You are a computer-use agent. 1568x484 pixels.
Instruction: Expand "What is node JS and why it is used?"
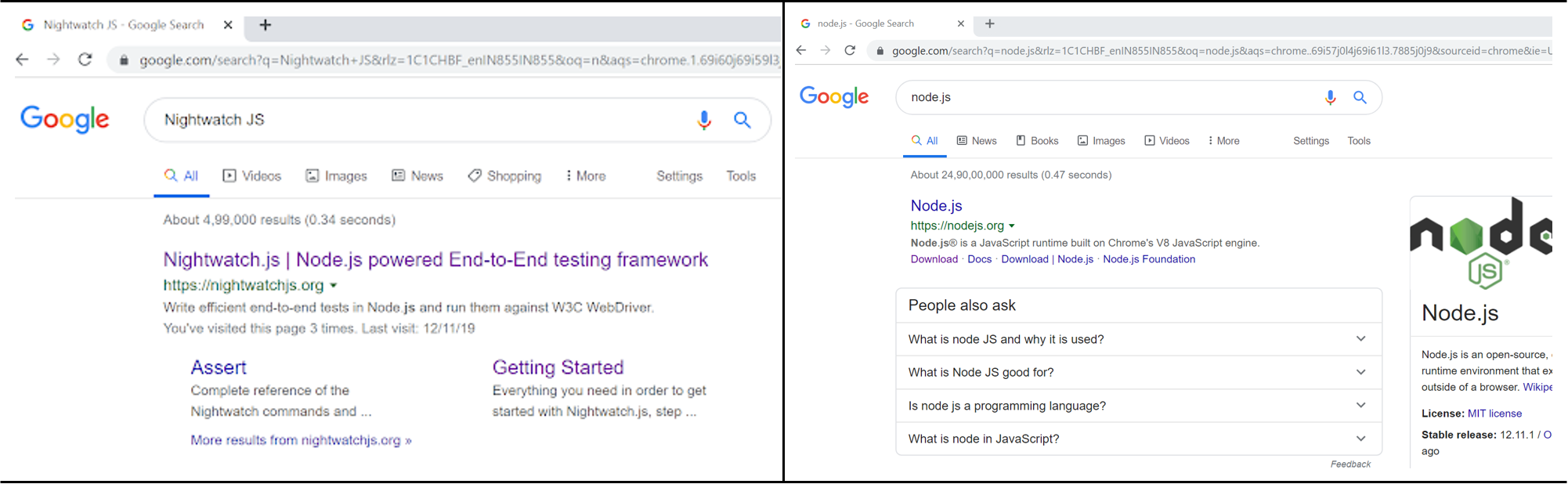(1360, 339)
